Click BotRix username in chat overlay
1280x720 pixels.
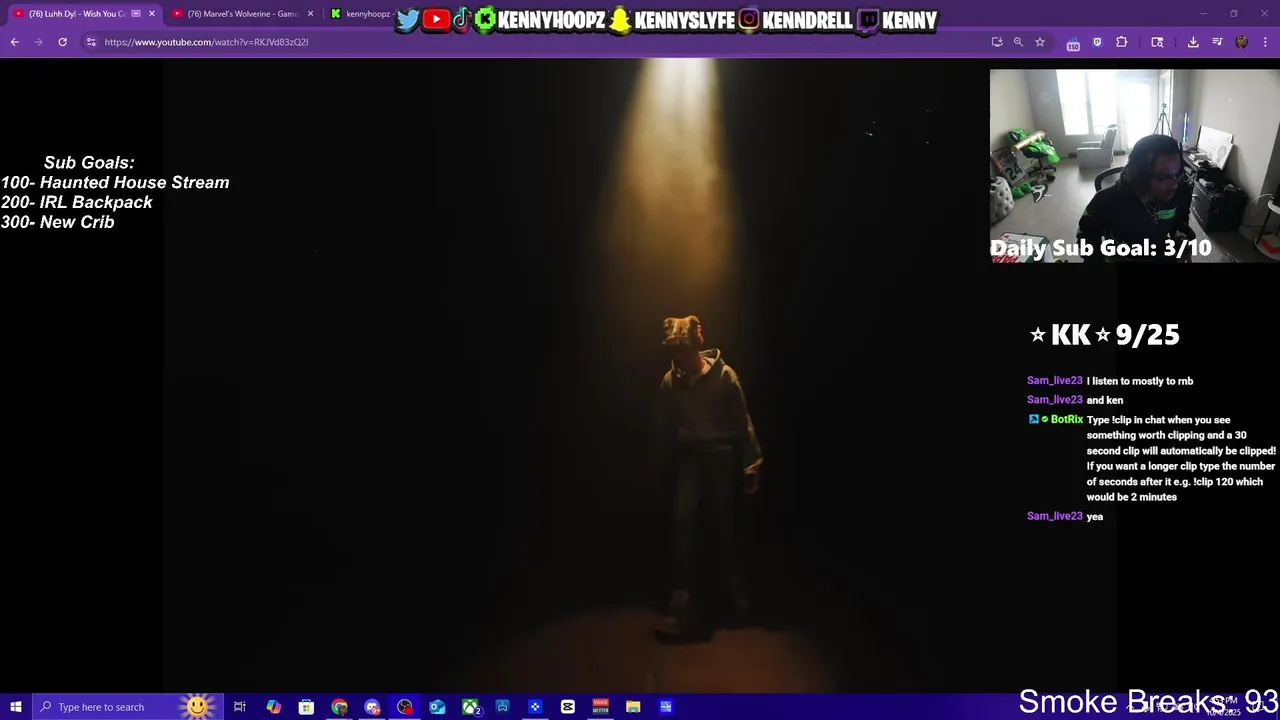(1067, 420)
